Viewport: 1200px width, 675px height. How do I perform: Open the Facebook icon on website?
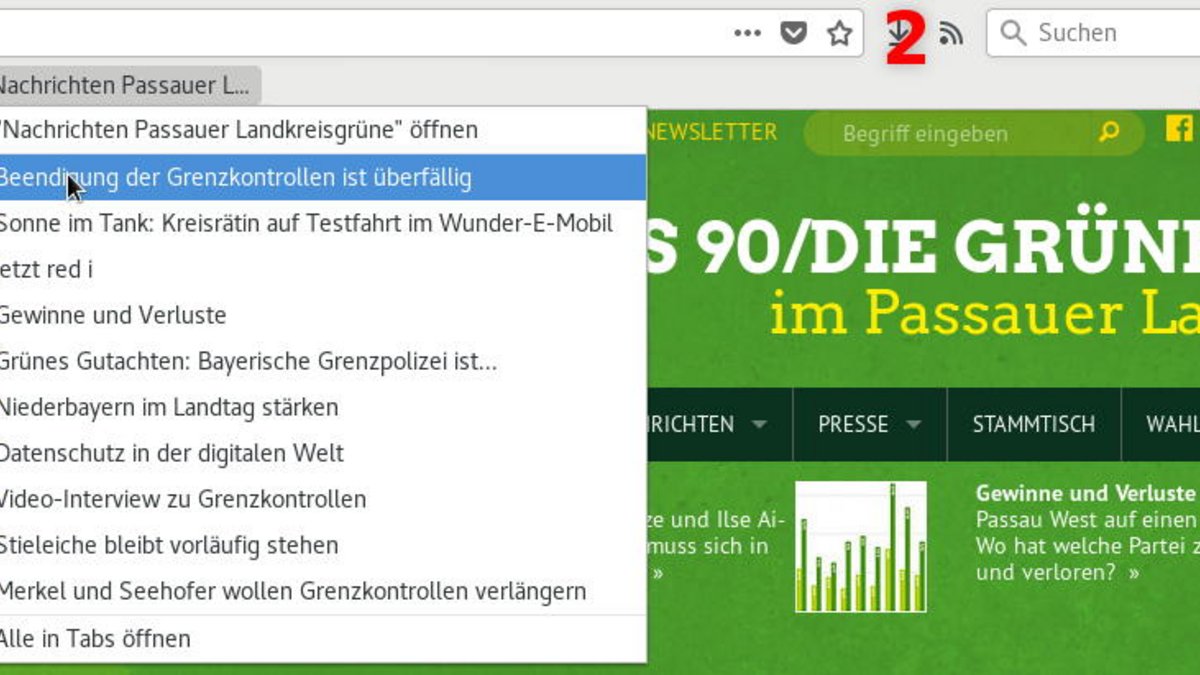coord(1179,128)
